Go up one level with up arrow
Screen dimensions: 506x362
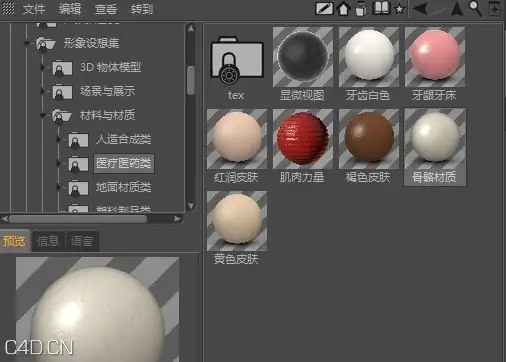click(x=457, y=9)
